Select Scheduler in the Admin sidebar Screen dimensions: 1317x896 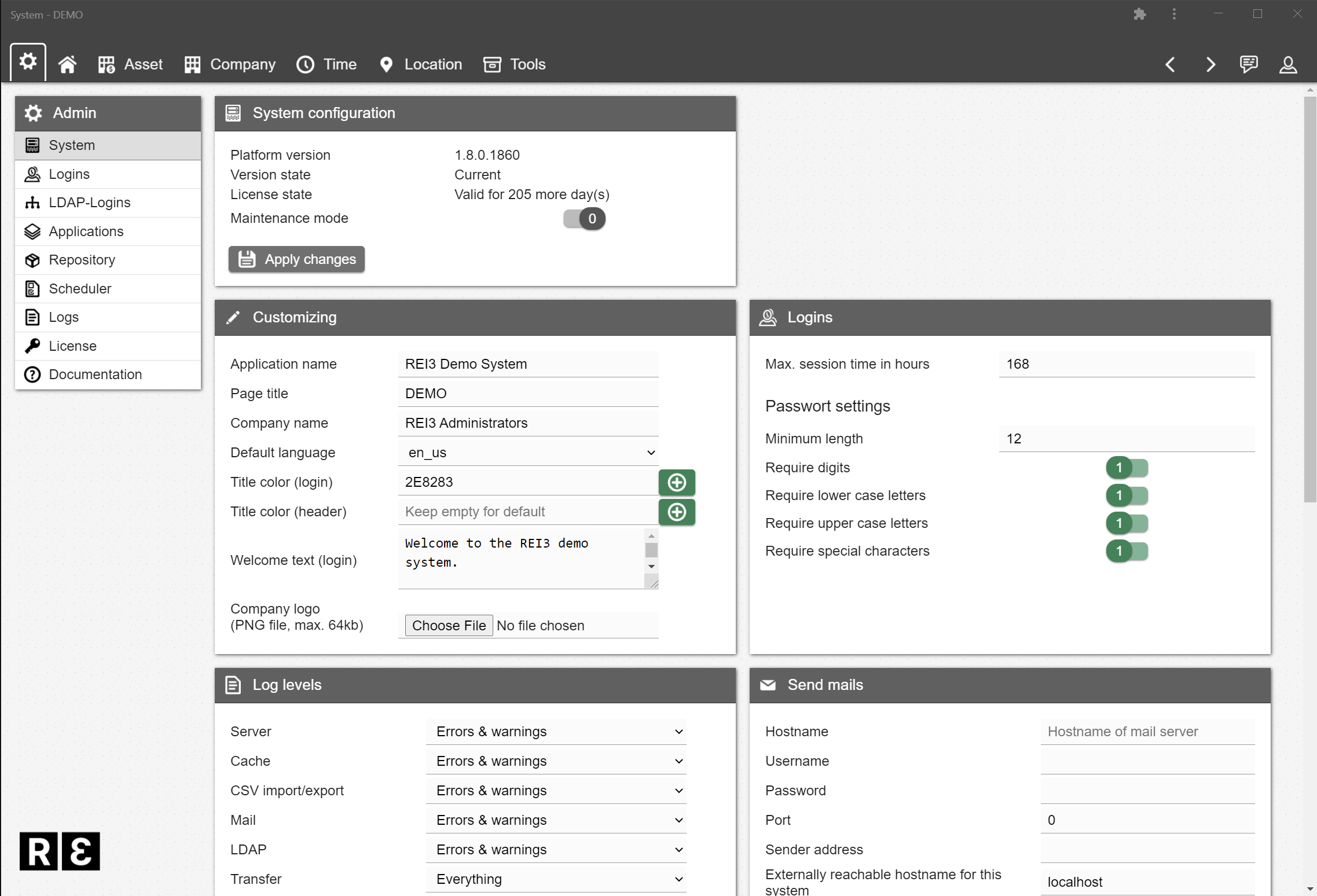[x=79, y=288]
